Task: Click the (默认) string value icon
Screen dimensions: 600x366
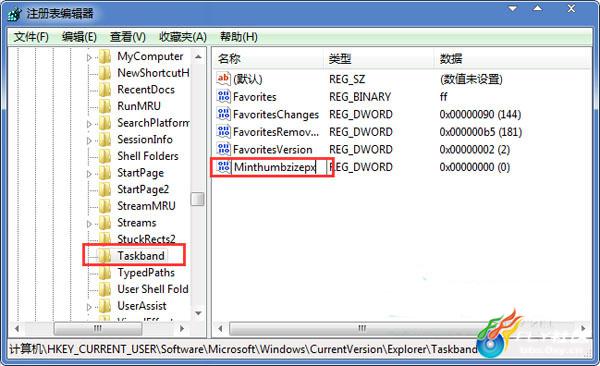Action: click(x=223, y=79)
